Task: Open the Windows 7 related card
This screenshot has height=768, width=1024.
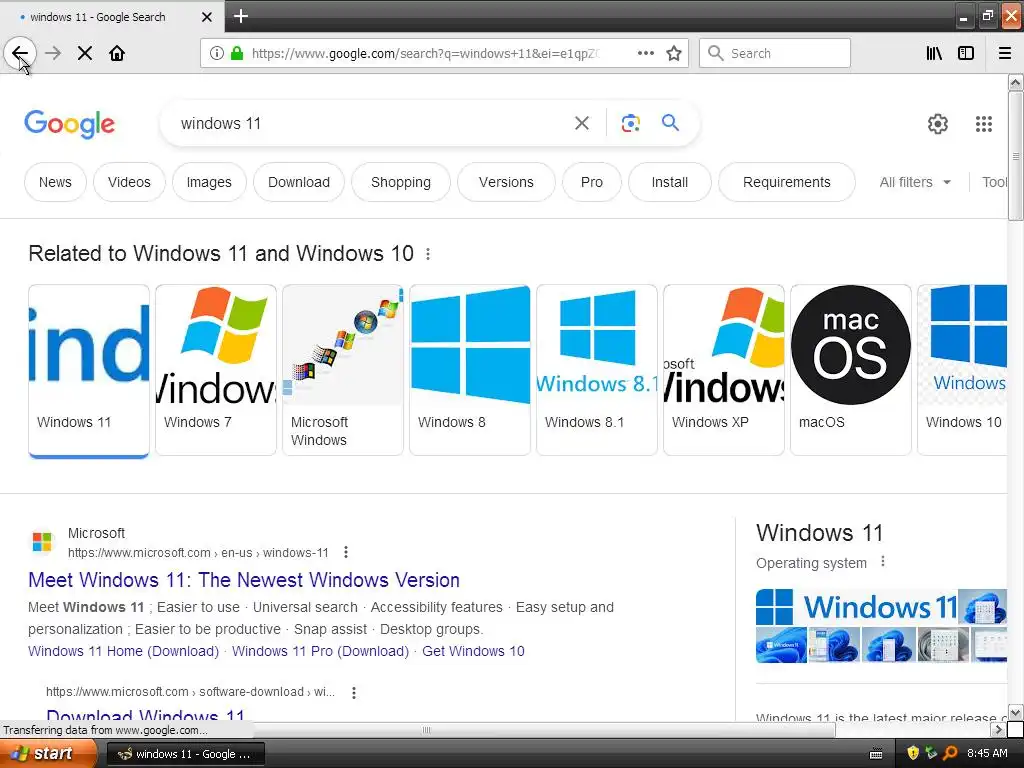Action: [216, 370]
